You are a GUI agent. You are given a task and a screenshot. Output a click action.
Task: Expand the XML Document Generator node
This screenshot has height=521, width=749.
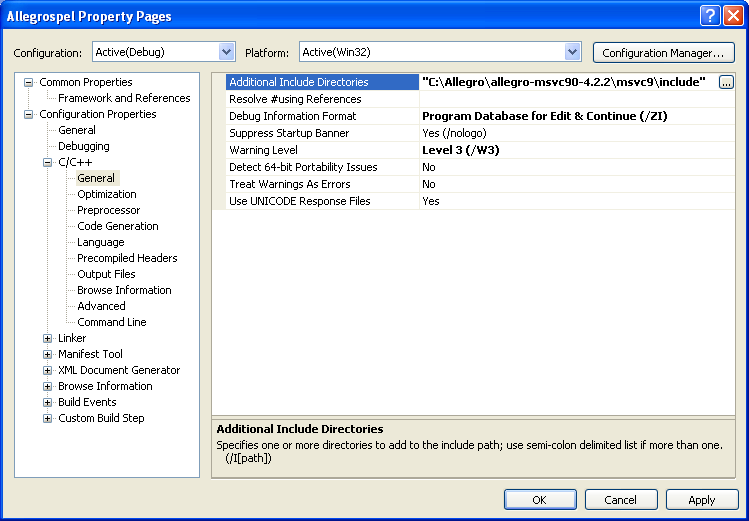[47, 370]
